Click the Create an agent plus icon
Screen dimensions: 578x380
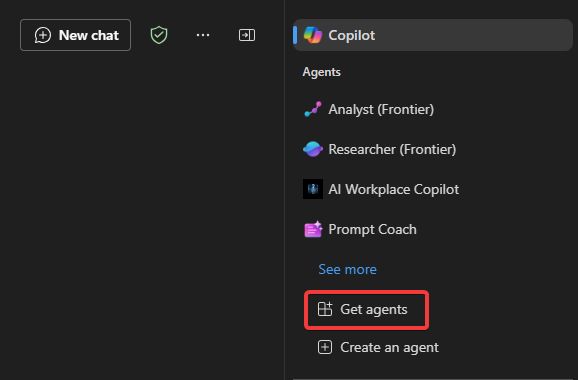[325, 347]
